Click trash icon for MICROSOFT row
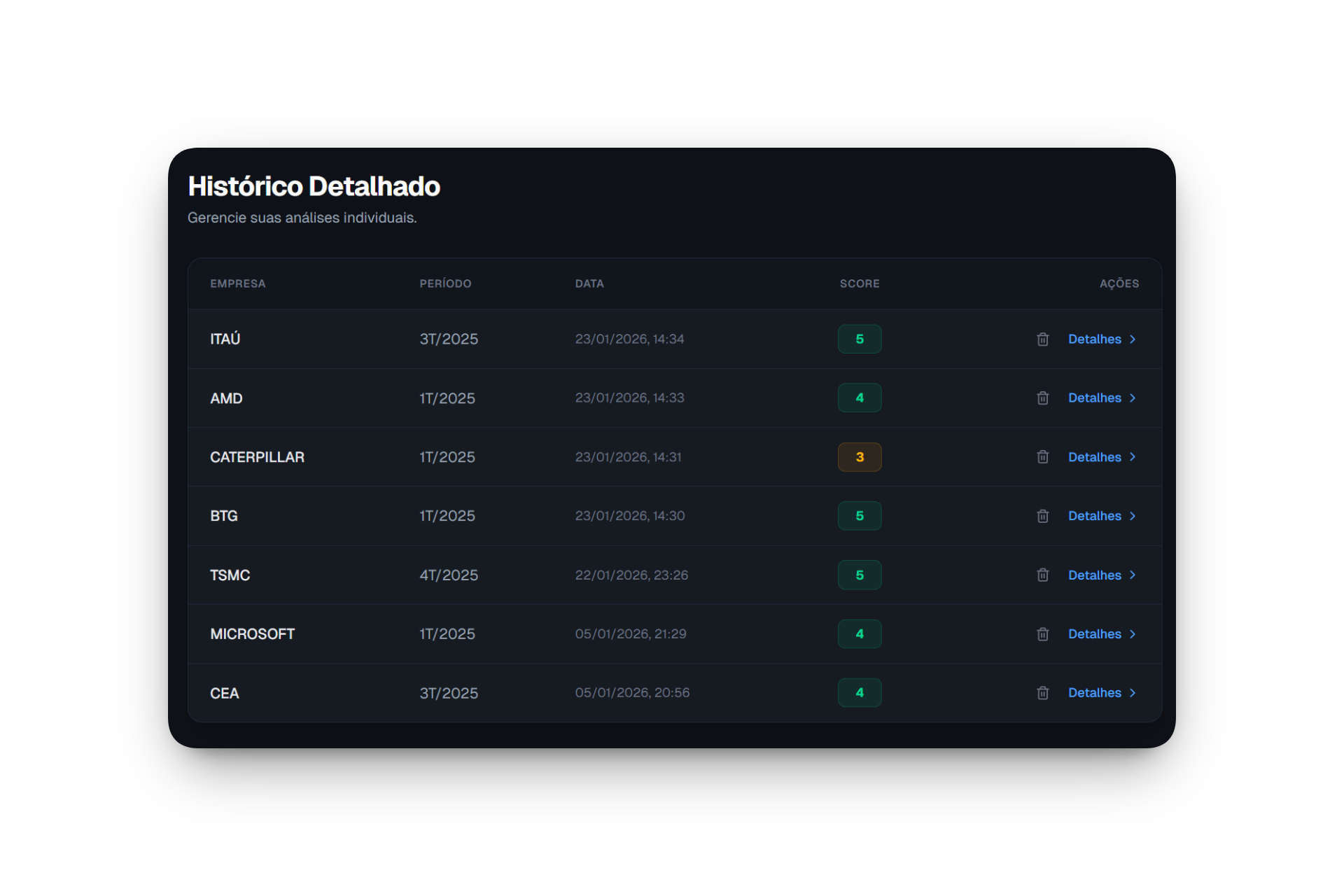This screenshot has height=896, width=1344. coord(1042,634)
